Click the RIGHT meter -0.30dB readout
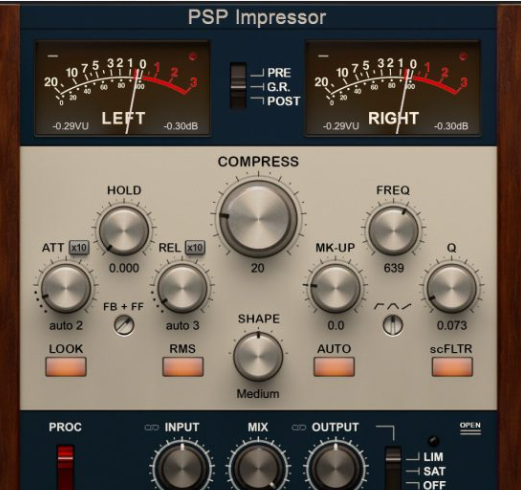Image resolution: width=521 pixels, height=490 pixels. pyautogui.click(x=451, y=126)
